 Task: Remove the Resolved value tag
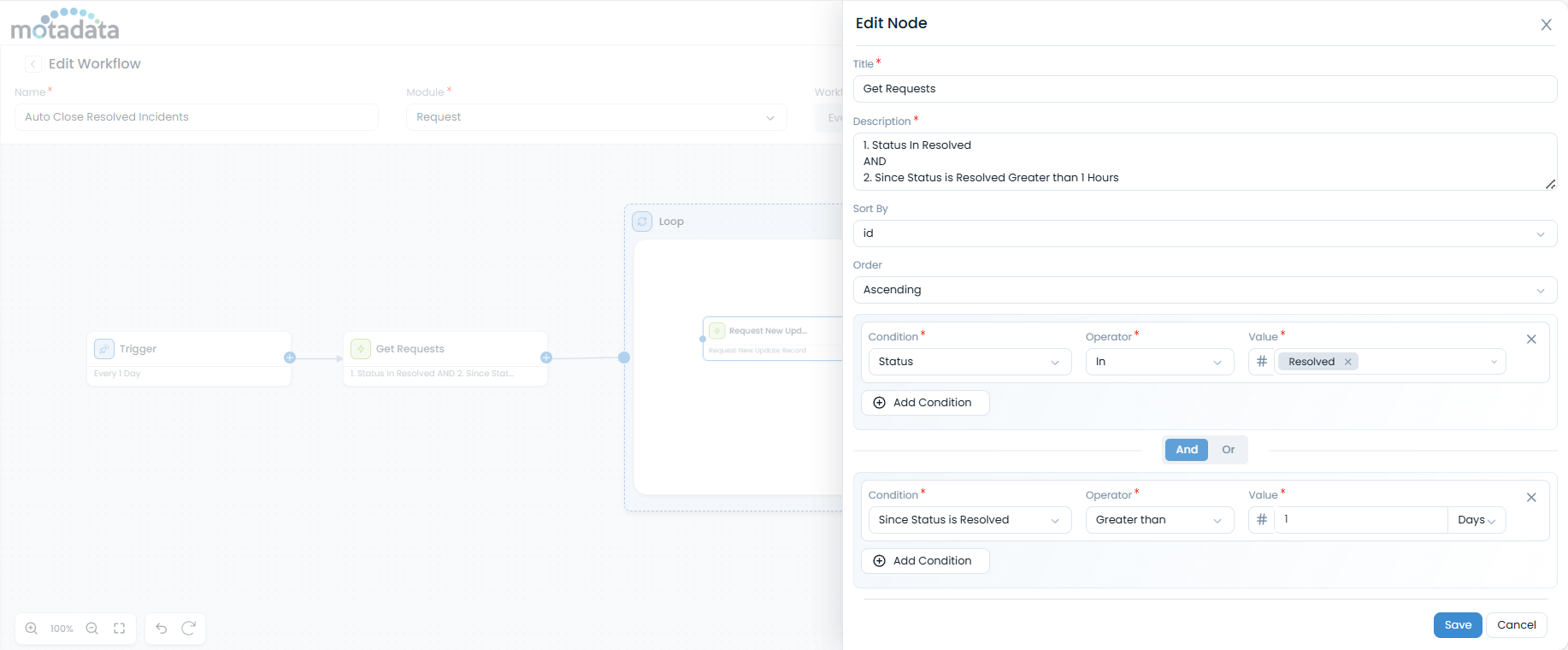[1348, 362]
